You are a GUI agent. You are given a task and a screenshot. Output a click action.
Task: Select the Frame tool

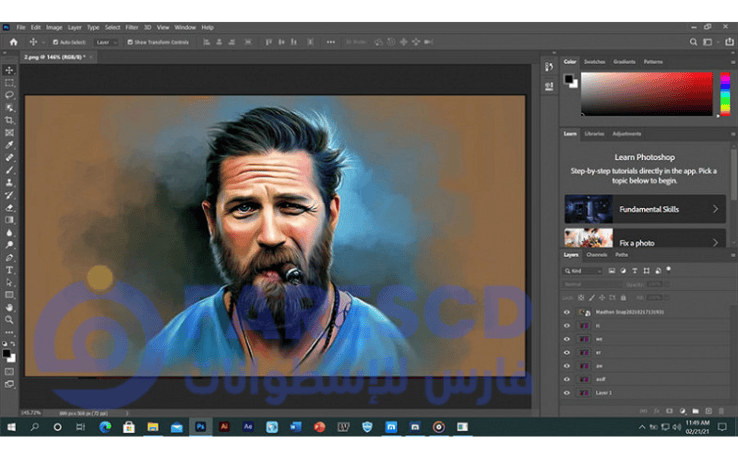pos(9,133)
